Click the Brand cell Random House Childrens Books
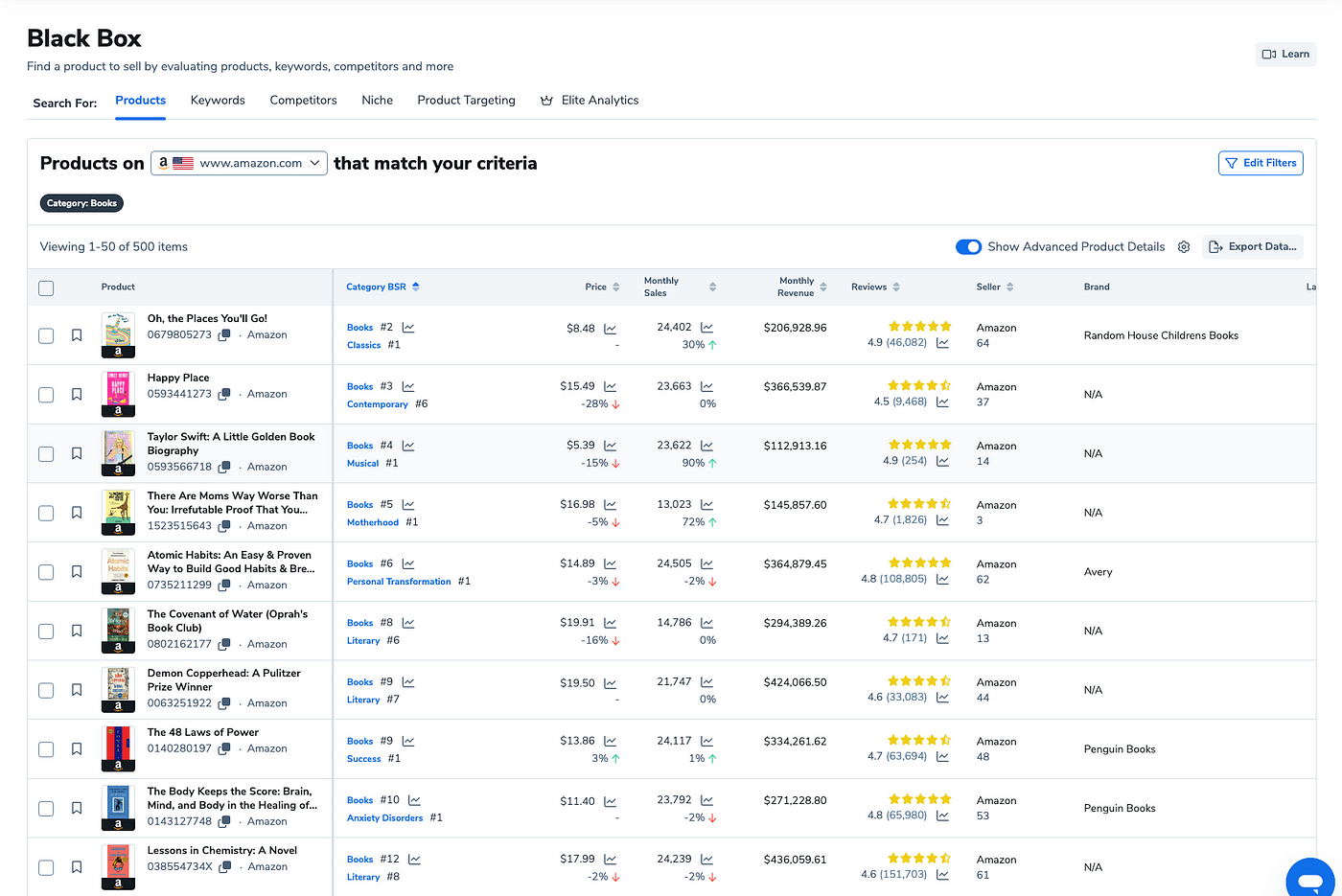The width and height of the screenshot is (1342, 896). [x=1161, y=335]
